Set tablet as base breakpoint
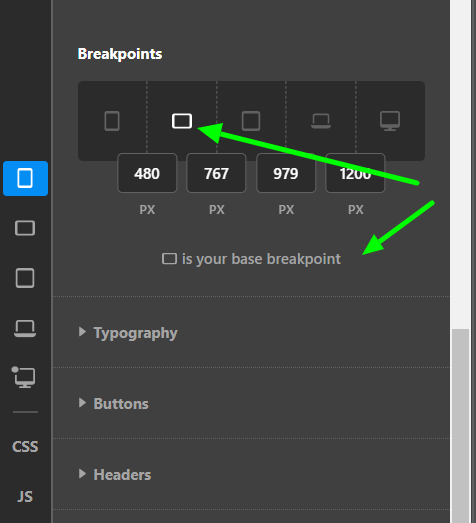Viewport: 476px width, 523px height. (x=251, y=121)
